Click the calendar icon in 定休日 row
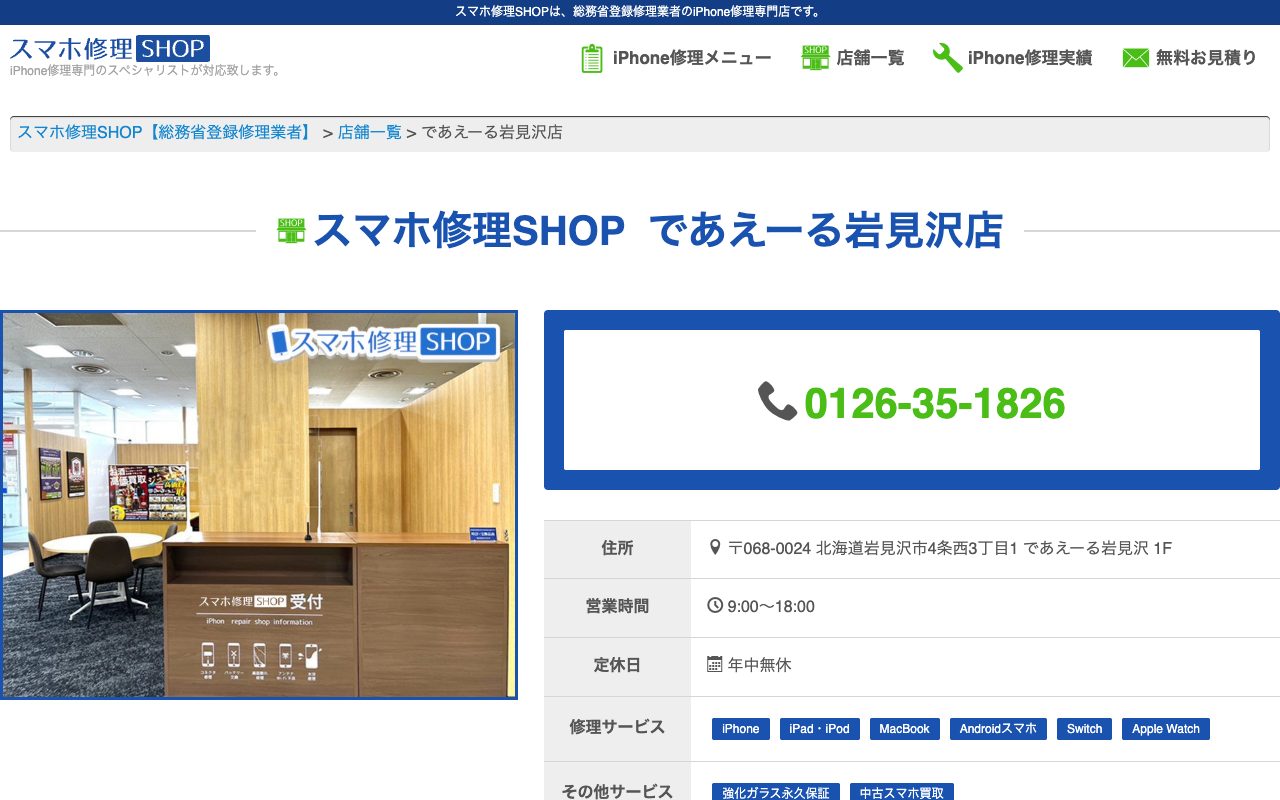 pyautogui.click(x=715, y=664)
